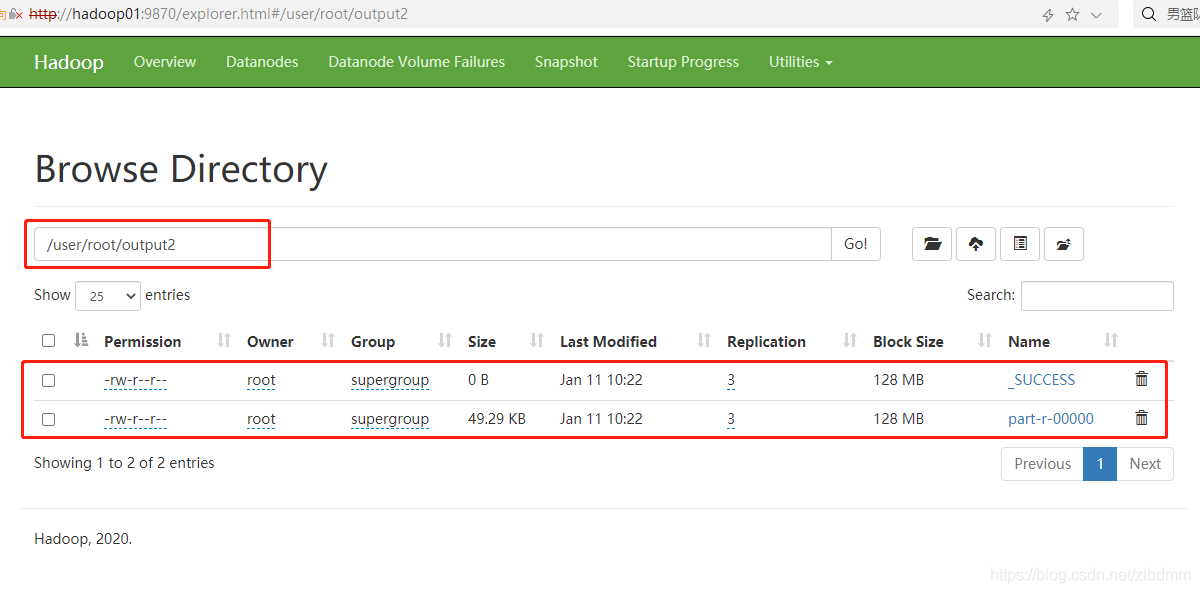Image resolution: width=1200 pixels, height=593 pixels.
Task: Click the browser bookmark star icon
Action: (1072, 15)
